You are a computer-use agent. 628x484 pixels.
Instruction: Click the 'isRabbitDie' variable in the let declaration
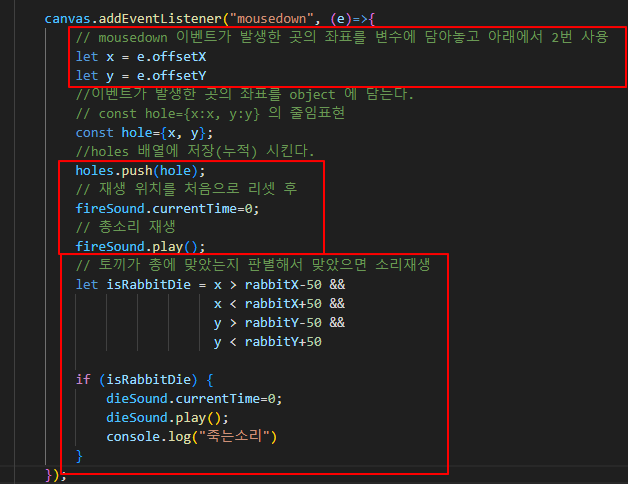click(x=148, y=284)
